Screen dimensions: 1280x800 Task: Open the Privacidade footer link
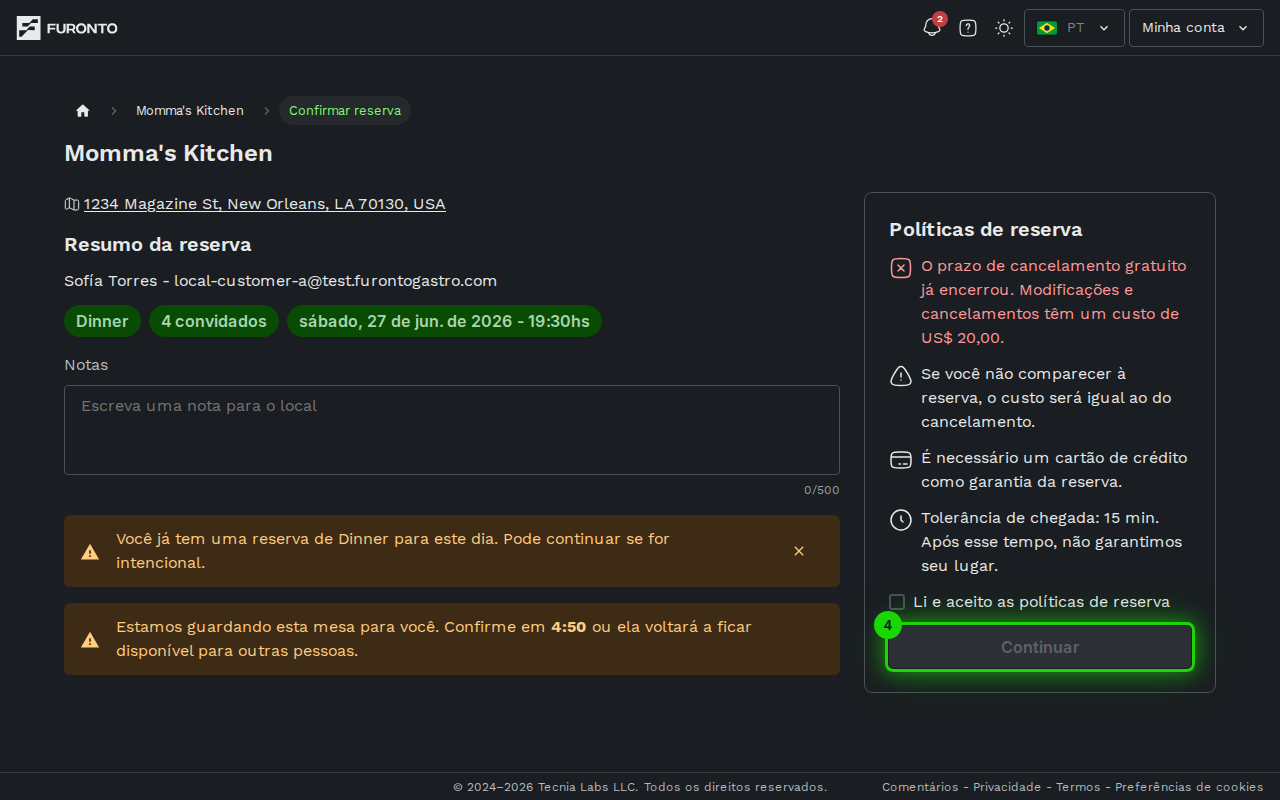point(1007,787)
